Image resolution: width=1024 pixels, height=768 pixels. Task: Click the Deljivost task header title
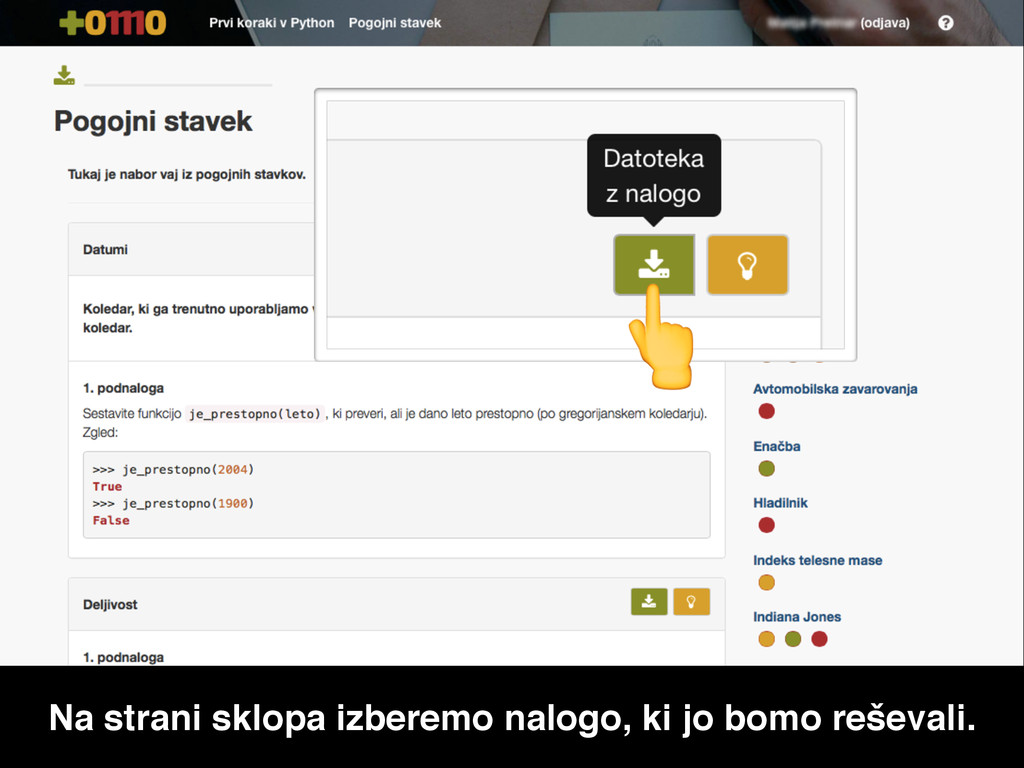(x=110, y=605)
